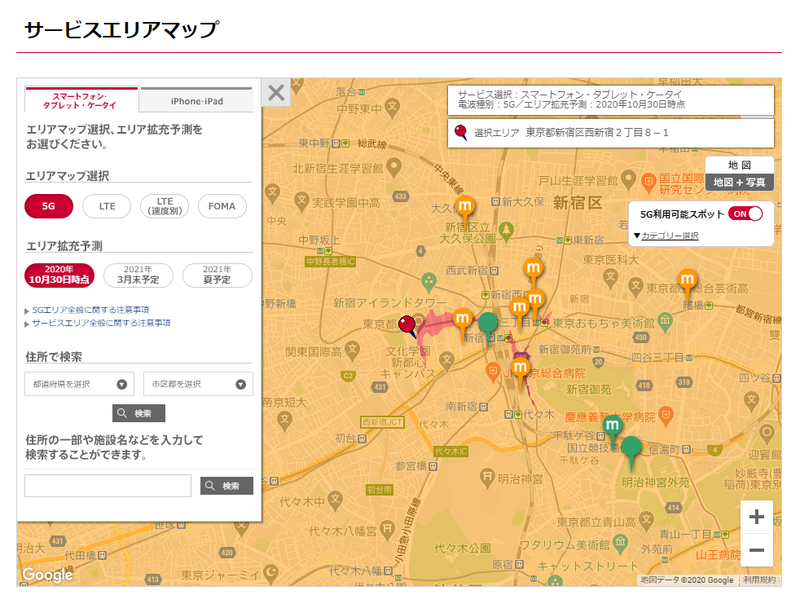Screen dimensions: 800x595
Task: Select the 5G area map option
Action: 48,206
